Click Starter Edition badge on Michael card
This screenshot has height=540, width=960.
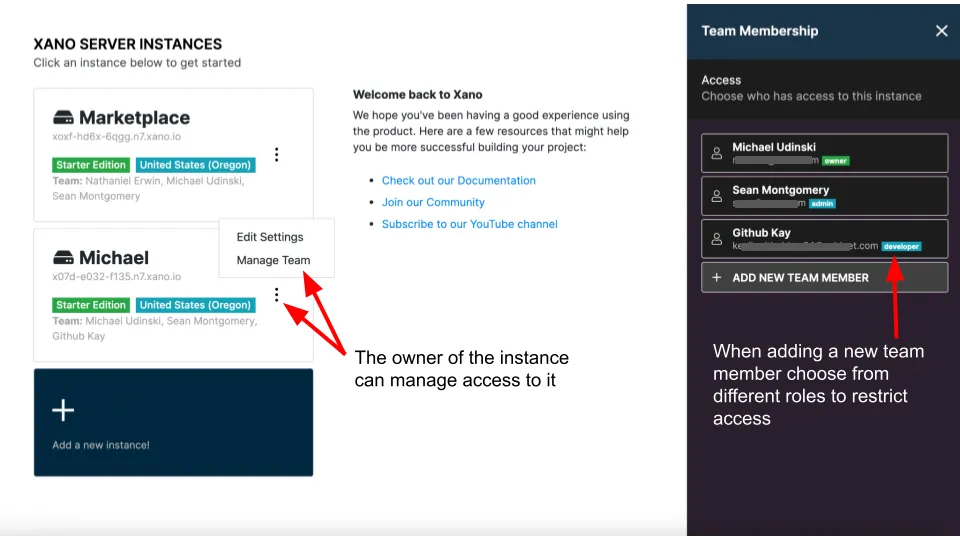point(91,305)
